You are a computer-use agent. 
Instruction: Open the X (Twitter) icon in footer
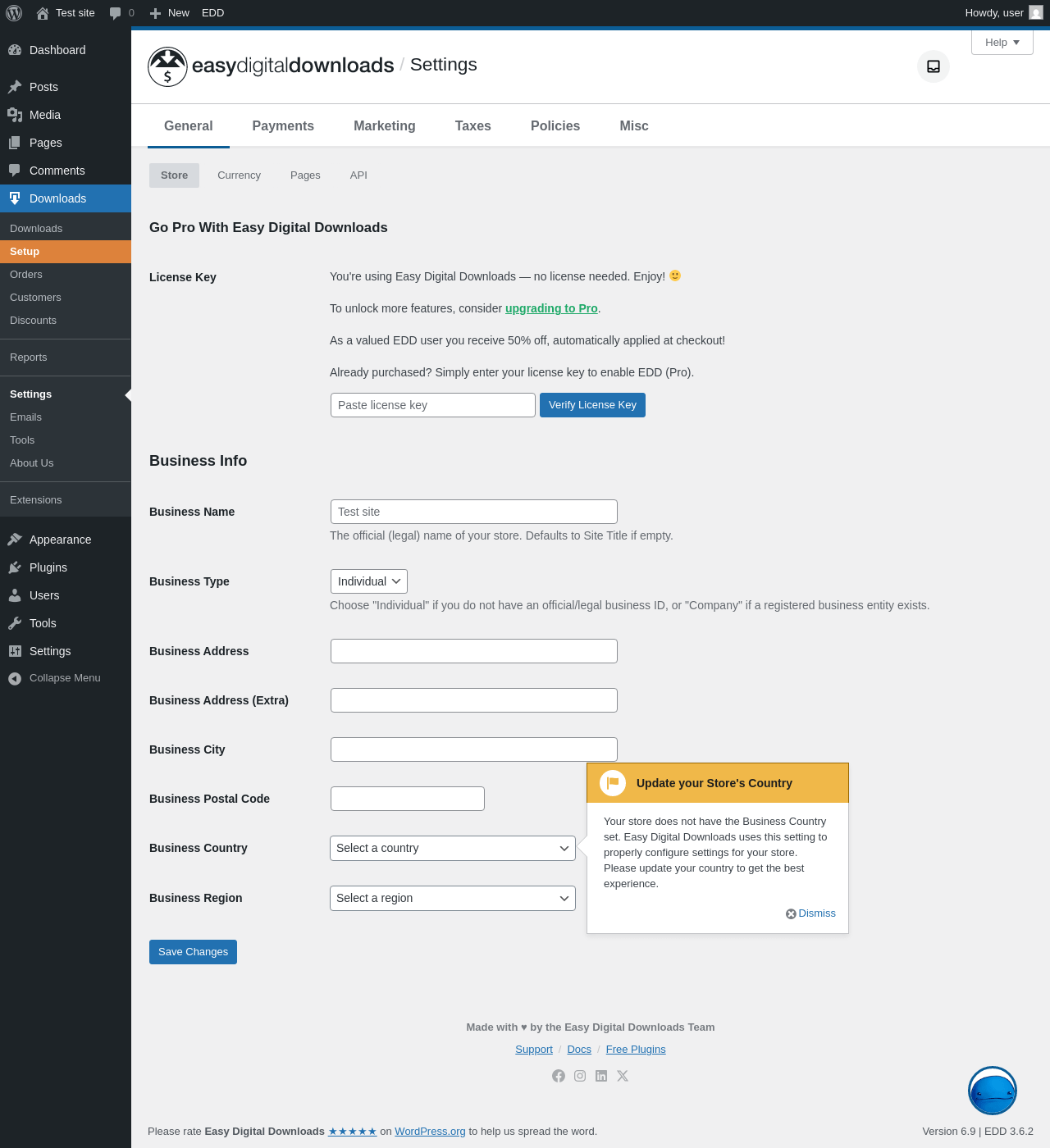click(x=623, y=1076)
